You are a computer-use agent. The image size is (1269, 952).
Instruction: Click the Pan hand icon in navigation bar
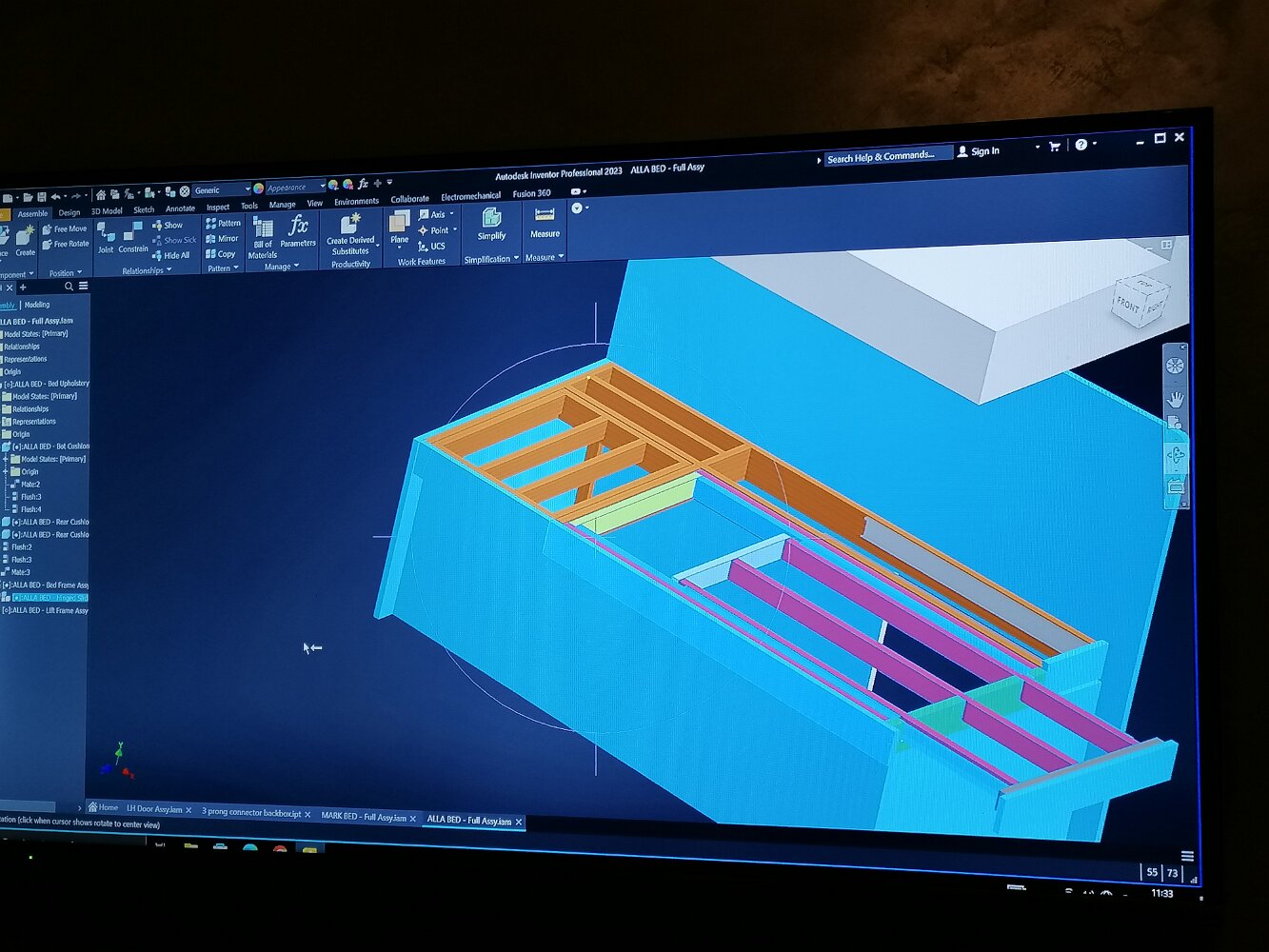point(1176,398)
